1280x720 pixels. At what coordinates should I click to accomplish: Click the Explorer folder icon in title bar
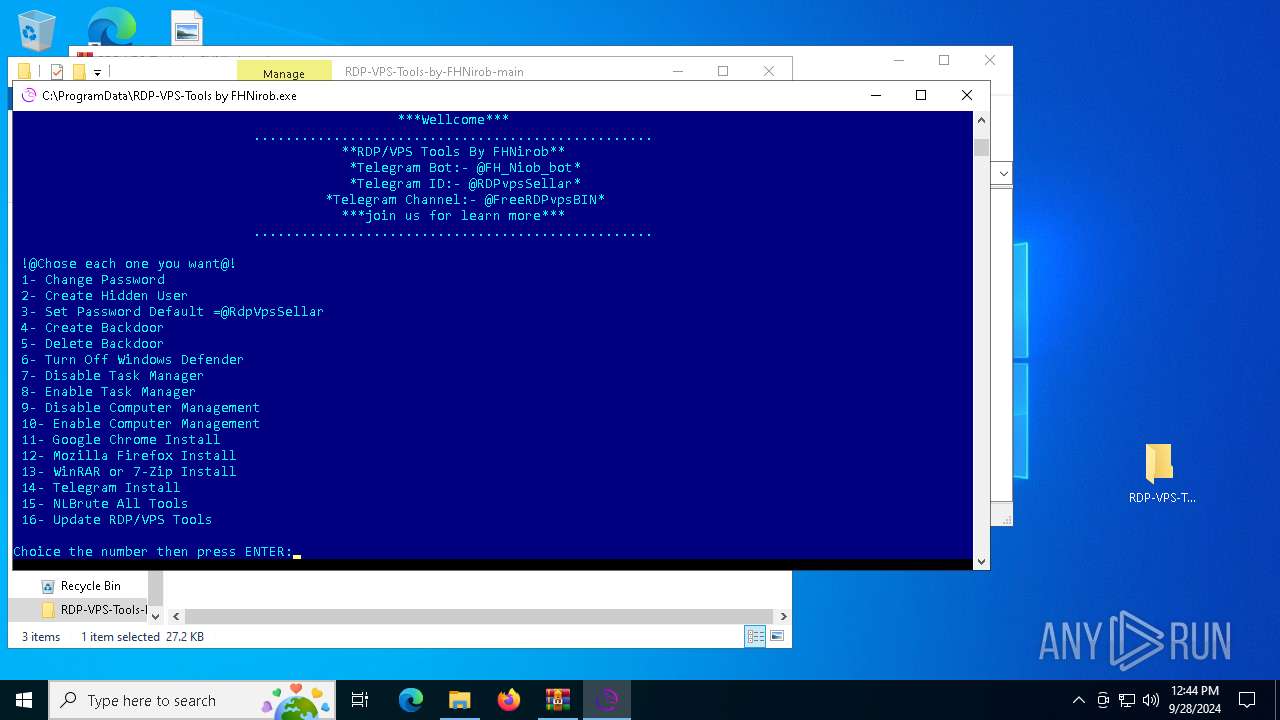pos(25,72)
